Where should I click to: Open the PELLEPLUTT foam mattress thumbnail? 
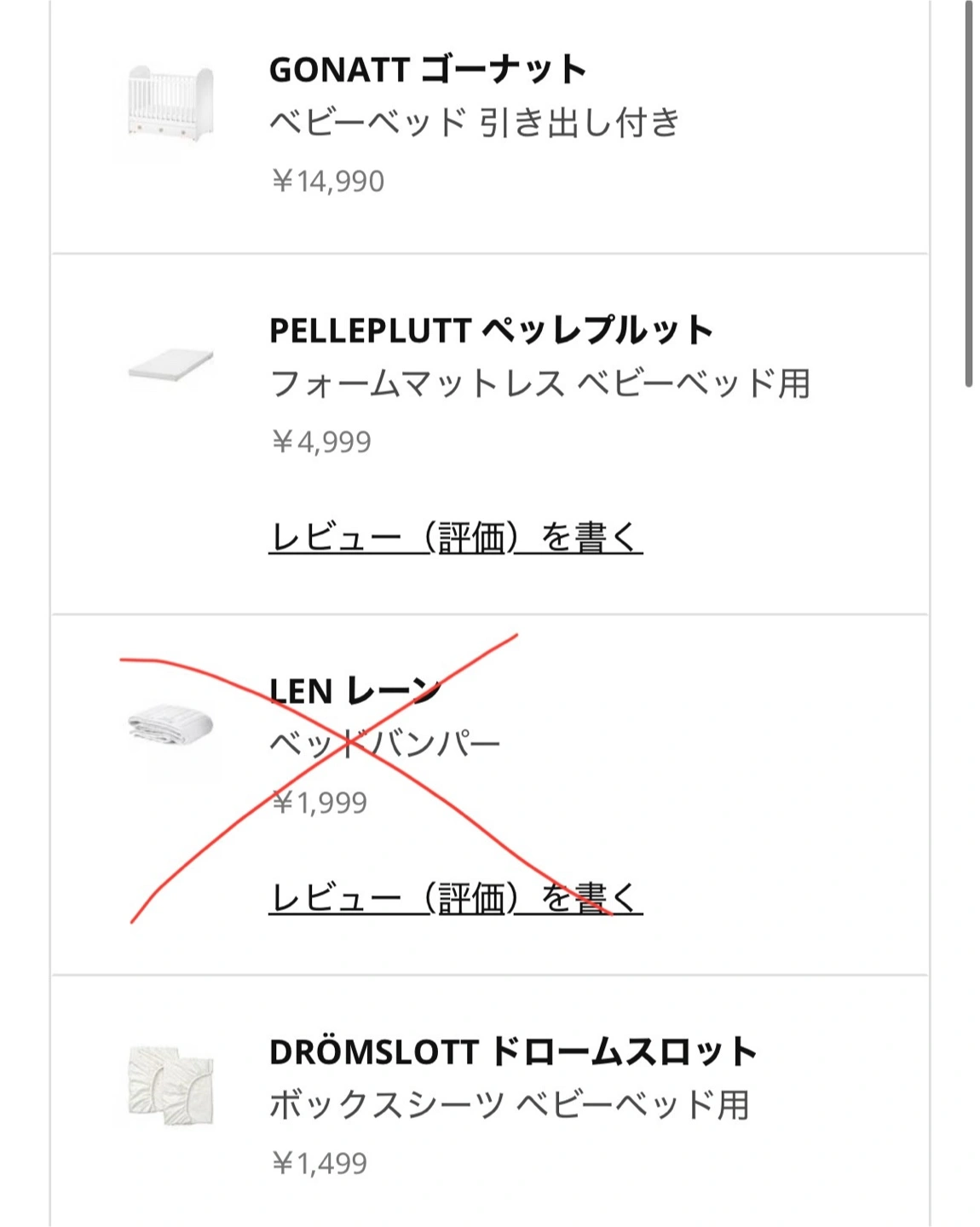pos(170,366)
